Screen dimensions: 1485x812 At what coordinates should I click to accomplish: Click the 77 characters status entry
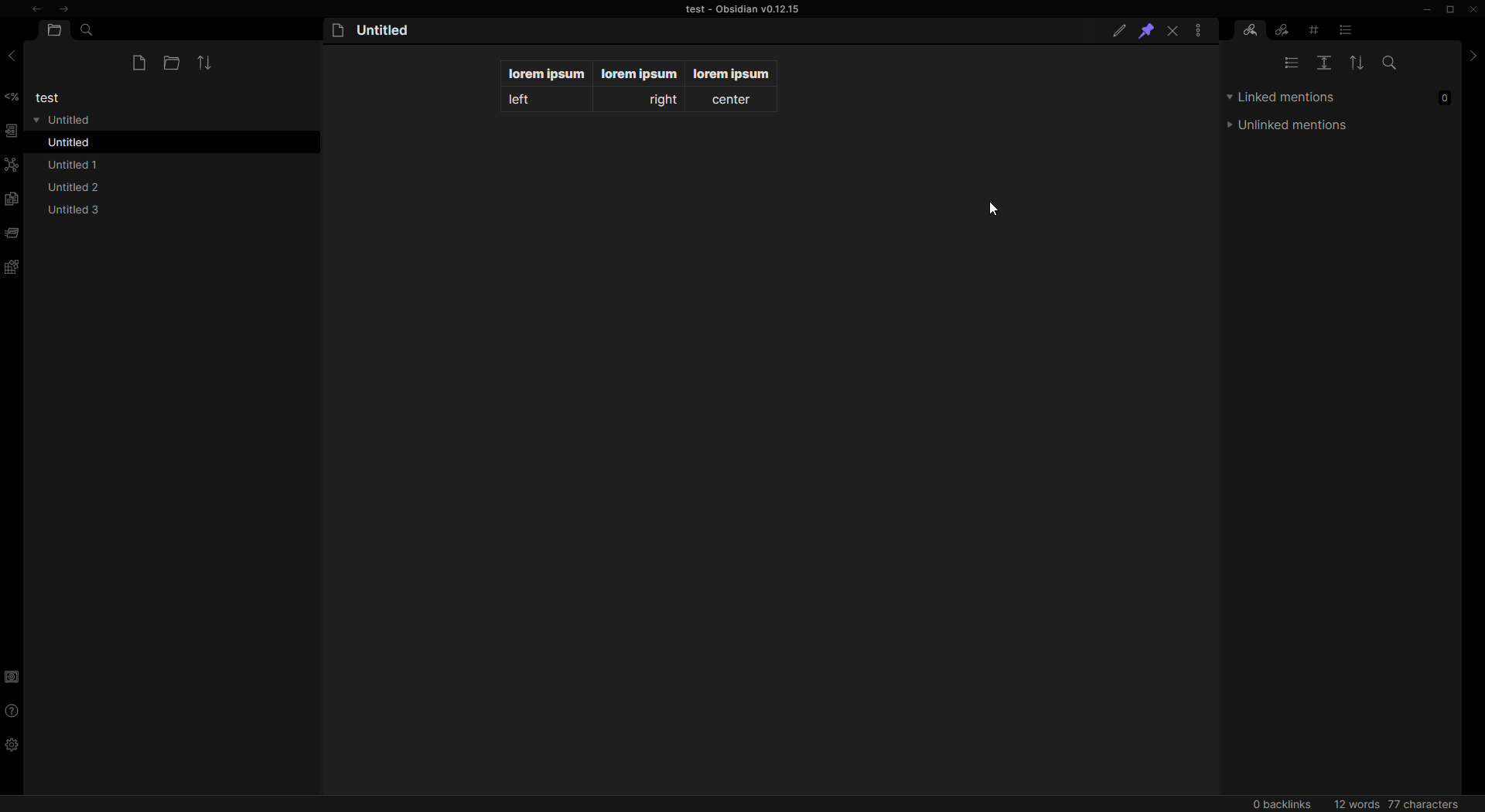click(1423, 804)
